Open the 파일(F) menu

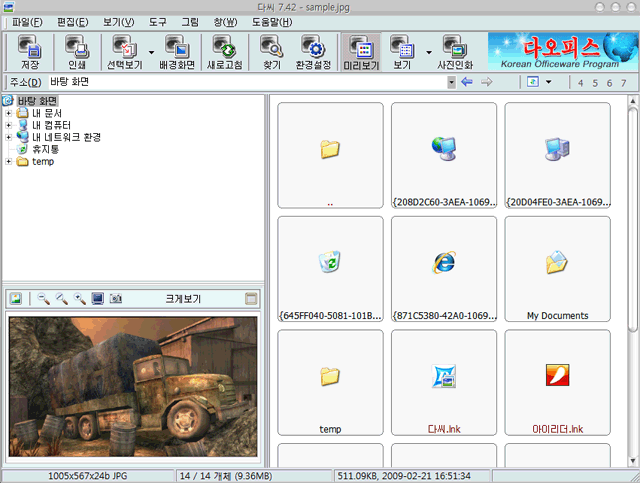(x=27, y=22)
